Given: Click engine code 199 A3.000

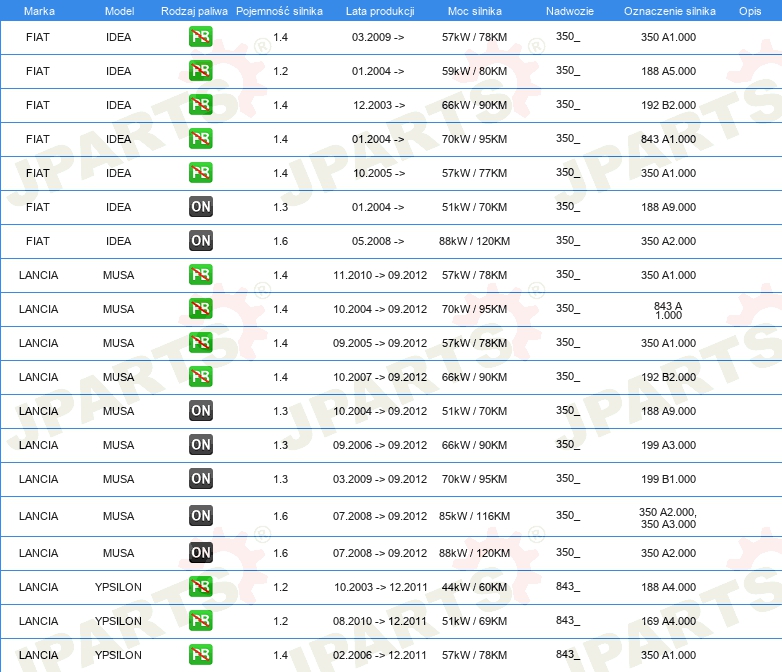Looking at the screenshot, I should (x=668, y=445).
